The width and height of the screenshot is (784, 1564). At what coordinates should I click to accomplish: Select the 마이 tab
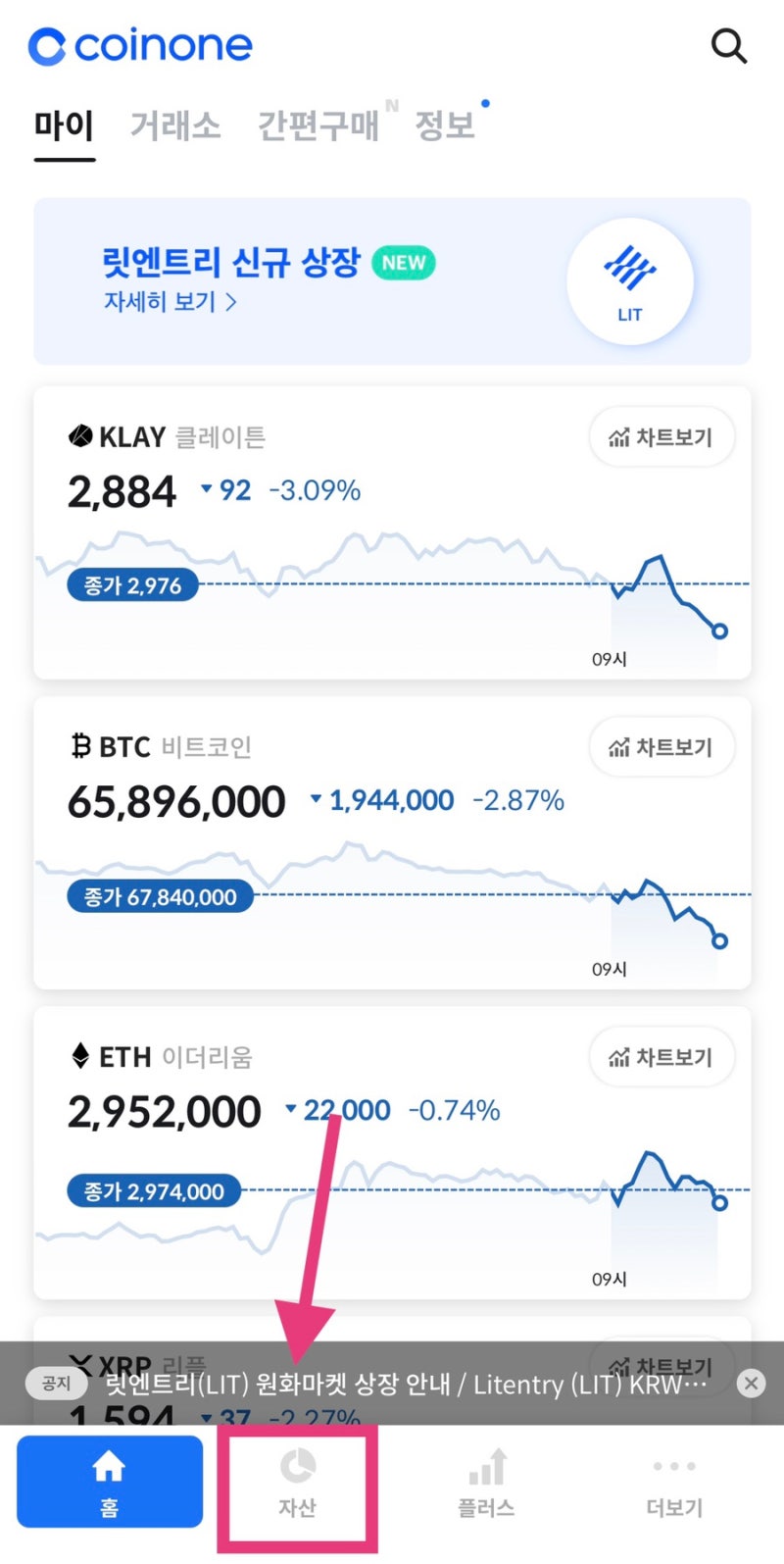point(64,126)
